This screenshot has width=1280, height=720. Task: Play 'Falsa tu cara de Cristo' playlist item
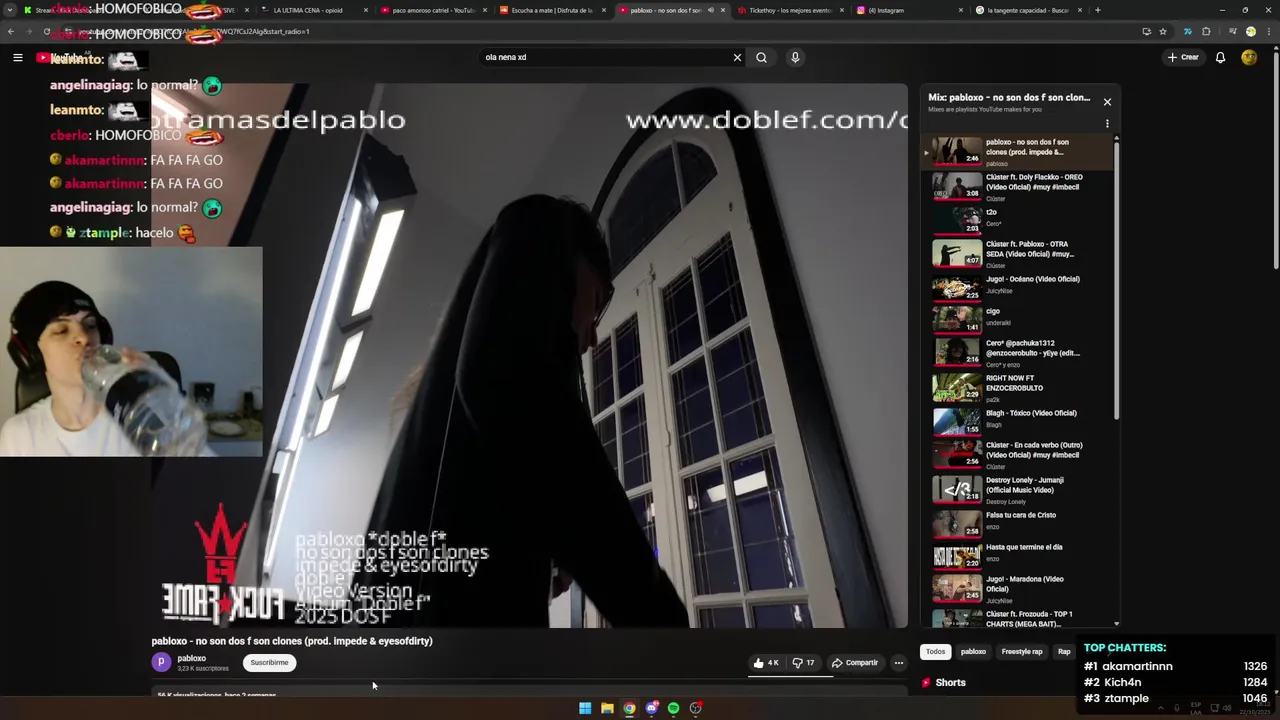pyautogui.click(x=1016, y=523)
